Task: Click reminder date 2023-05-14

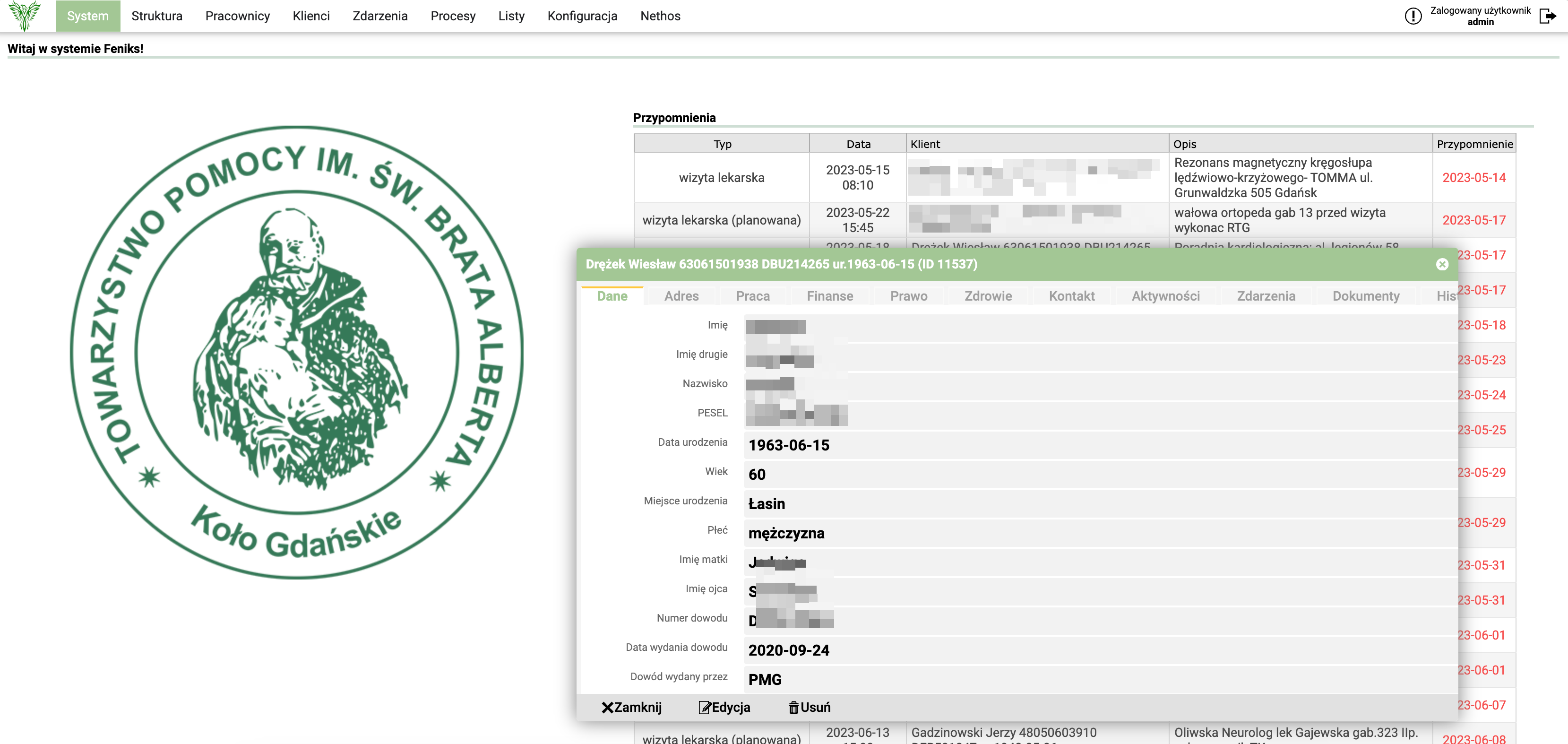Action: [x=1473, y=178]
